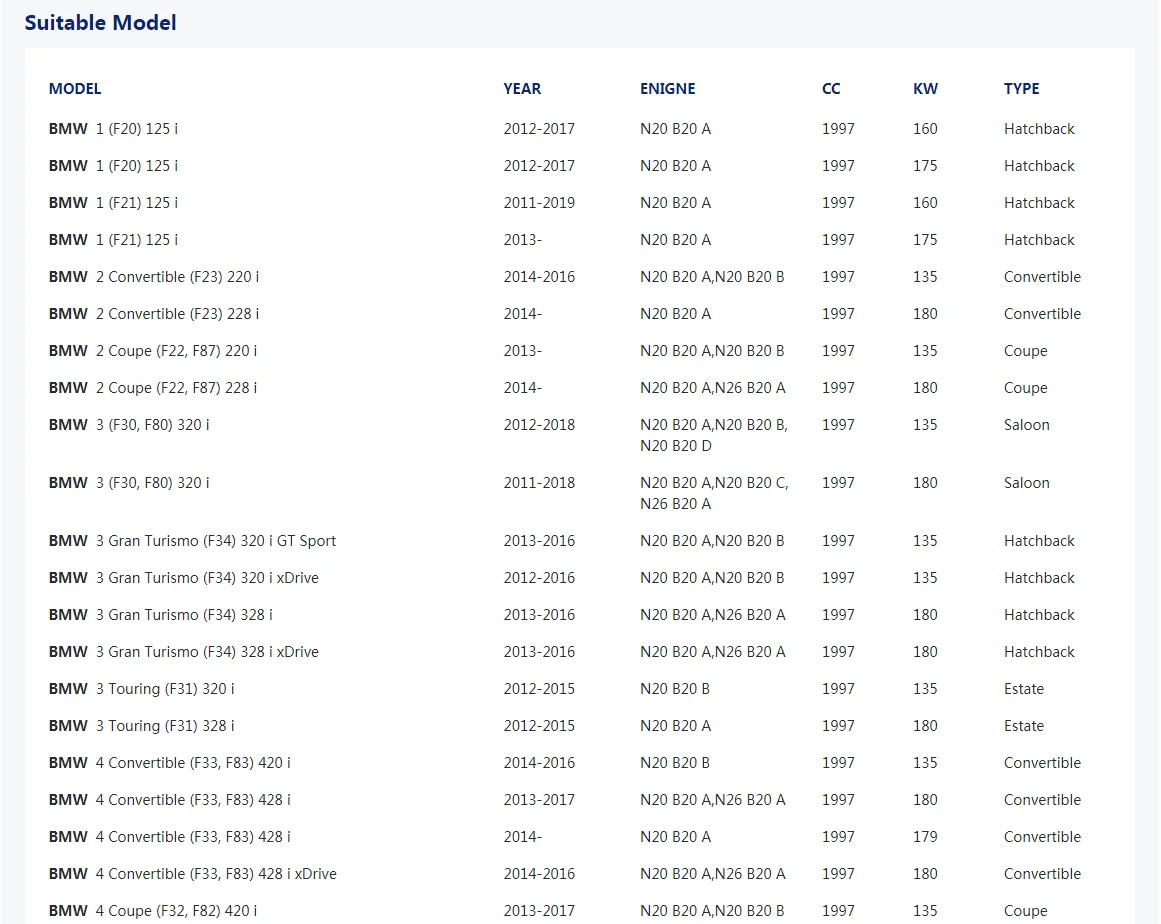This screenshot has height=924, width=1161.
Task: Click KW value '179'
Action: click(x=925, y=837)
